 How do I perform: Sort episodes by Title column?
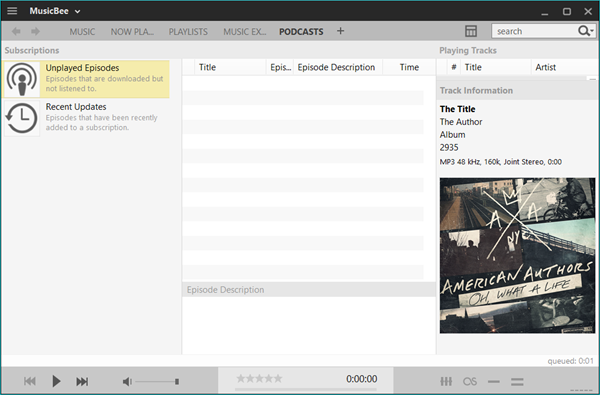pyautogui.click(x=230, y=67)
